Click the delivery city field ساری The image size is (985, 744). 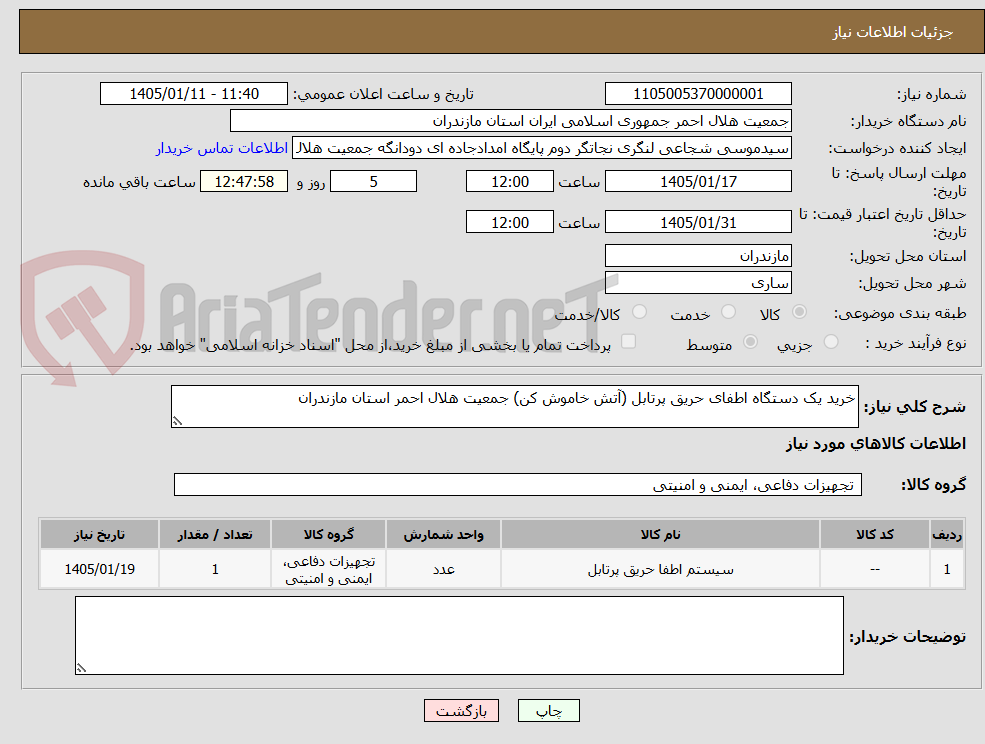point(698,283)
